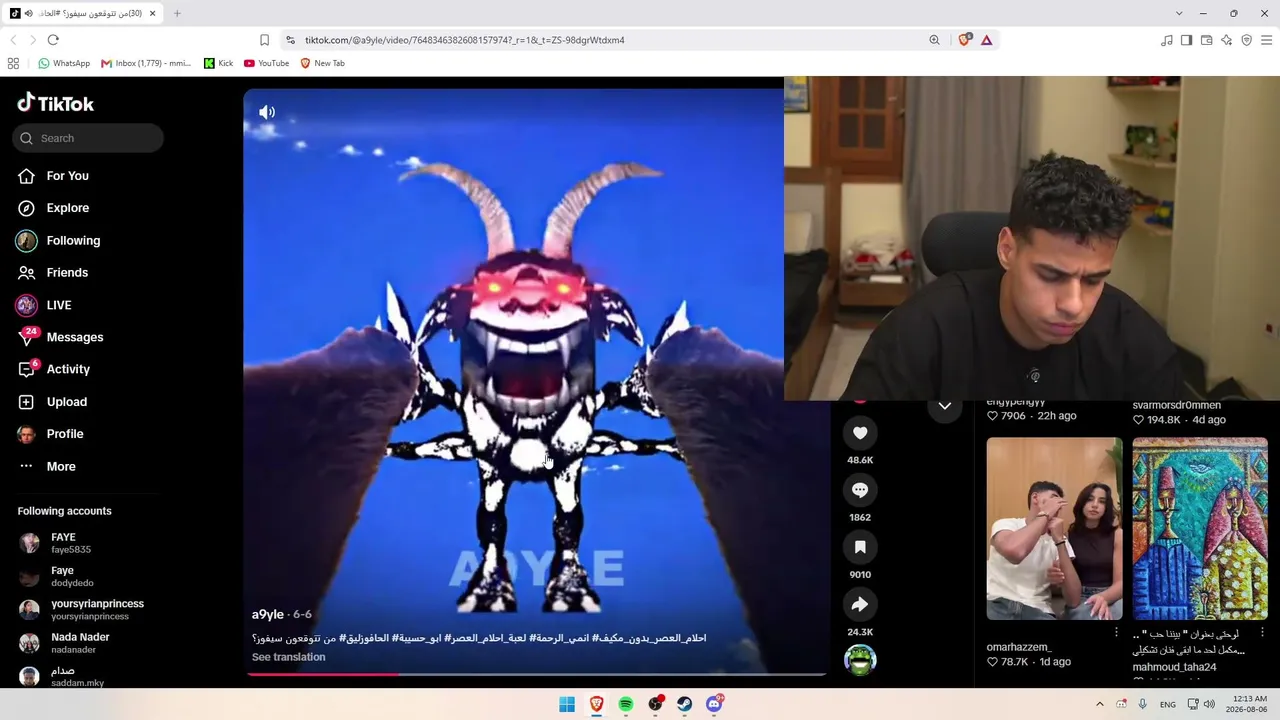Open Discord from the taskbar
Image resolution: width=1280 pixels, height=720 pixels.
click(x=714, y=704)
